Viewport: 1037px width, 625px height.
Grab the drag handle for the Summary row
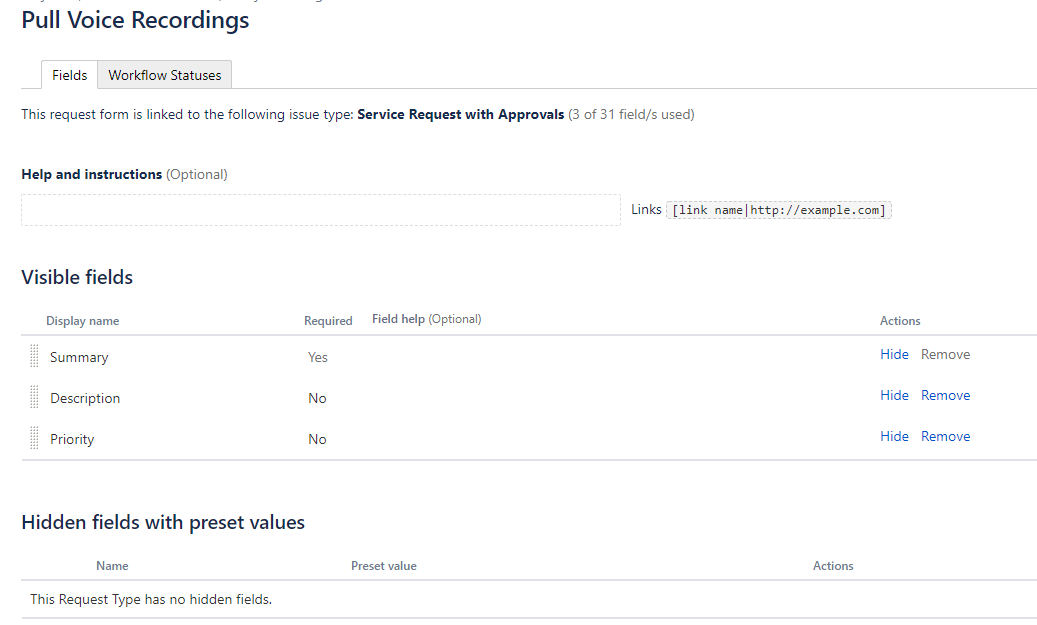coord(34,356)
